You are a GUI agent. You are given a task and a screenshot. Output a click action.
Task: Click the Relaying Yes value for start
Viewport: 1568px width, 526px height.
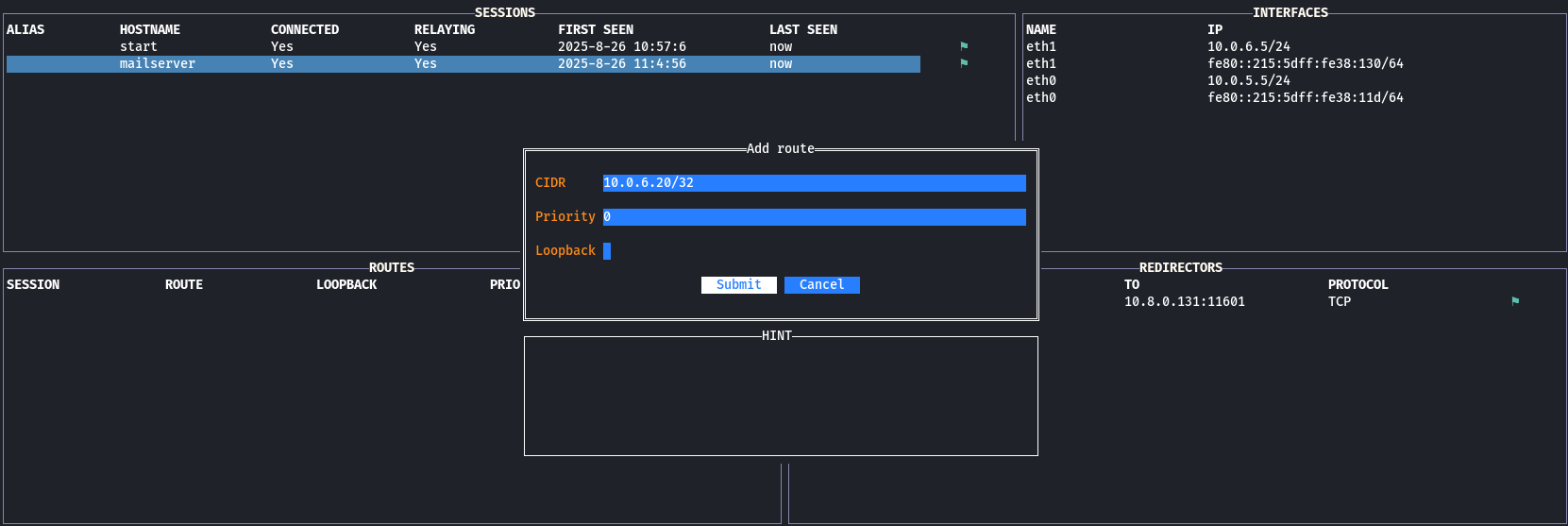(426, 46)
